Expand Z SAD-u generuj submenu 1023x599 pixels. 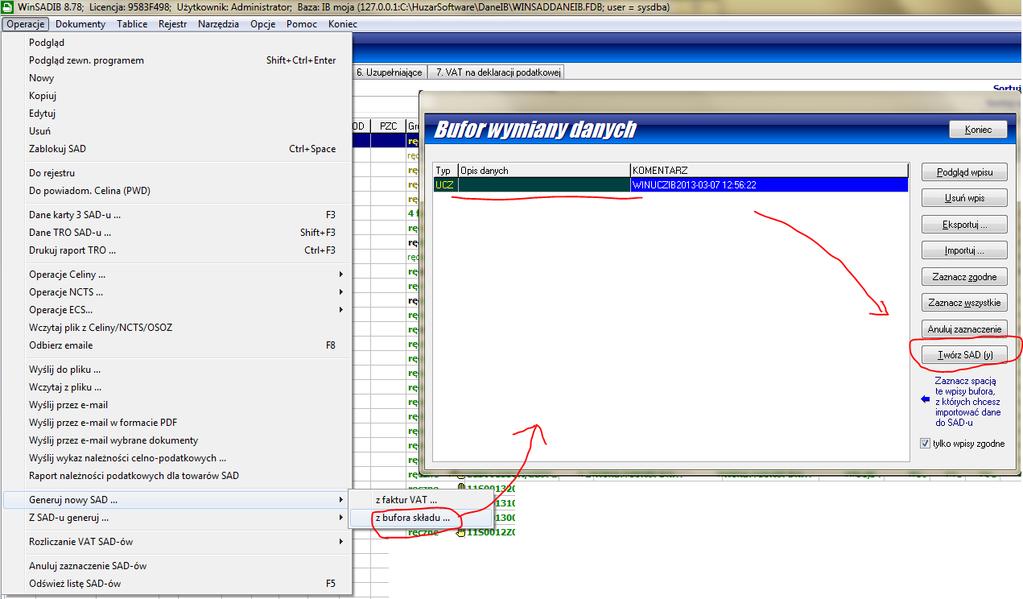point(177,517)
